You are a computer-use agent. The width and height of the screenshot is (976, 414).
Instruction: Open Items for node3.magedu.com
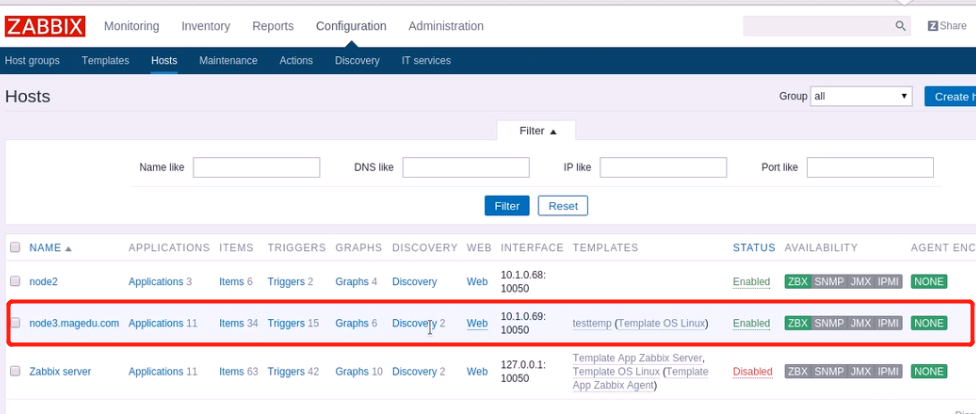click(232, 323)
